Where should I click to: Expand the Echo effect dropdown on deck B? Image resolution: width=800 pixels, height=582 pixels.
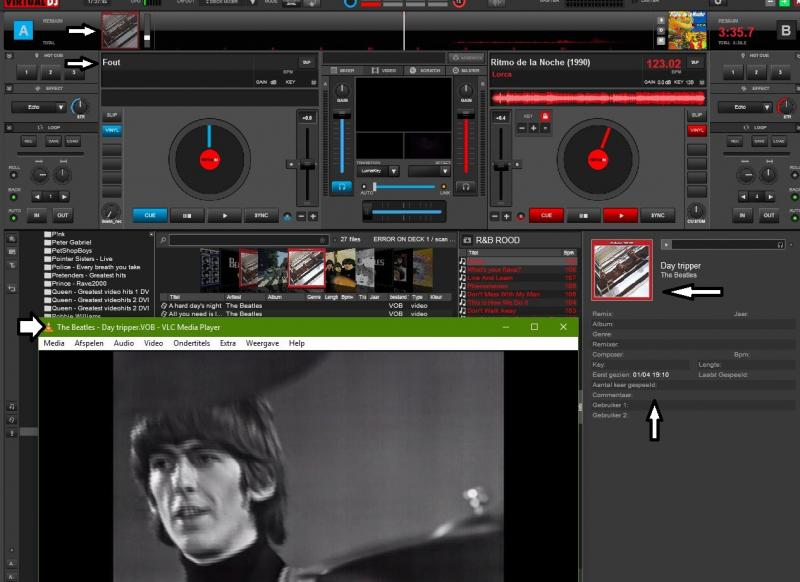click(766, 107)
